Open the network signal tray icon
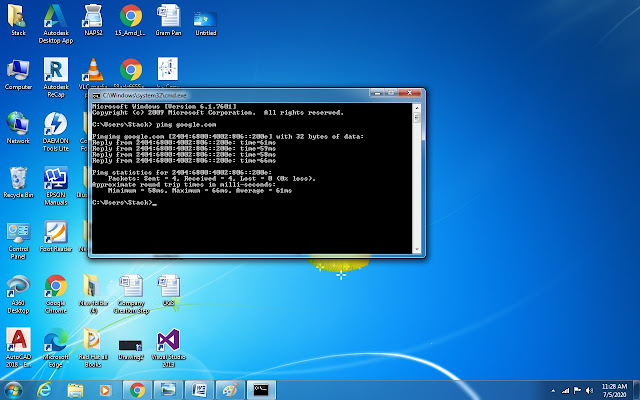 pyautogui.click(x=565, y=391)
